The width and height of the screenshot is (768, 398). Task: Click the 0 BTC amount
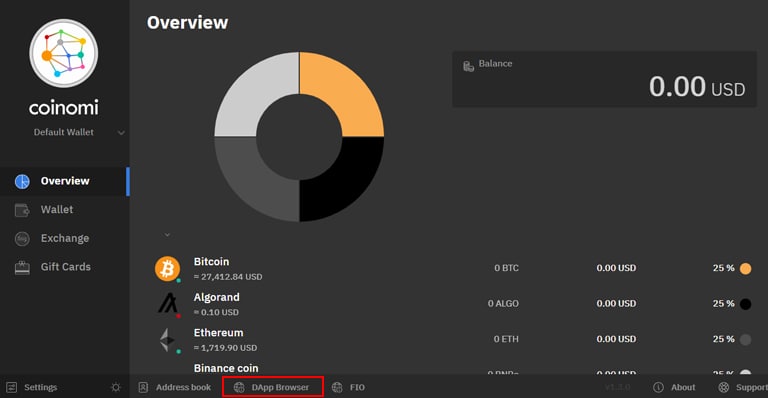pyautogui.click(x=506, y=268)
